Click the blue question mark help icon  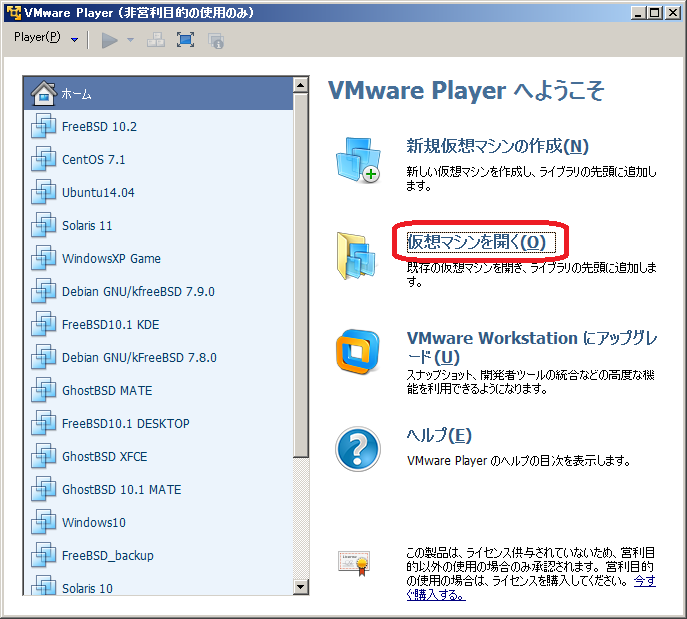point(358,449)
